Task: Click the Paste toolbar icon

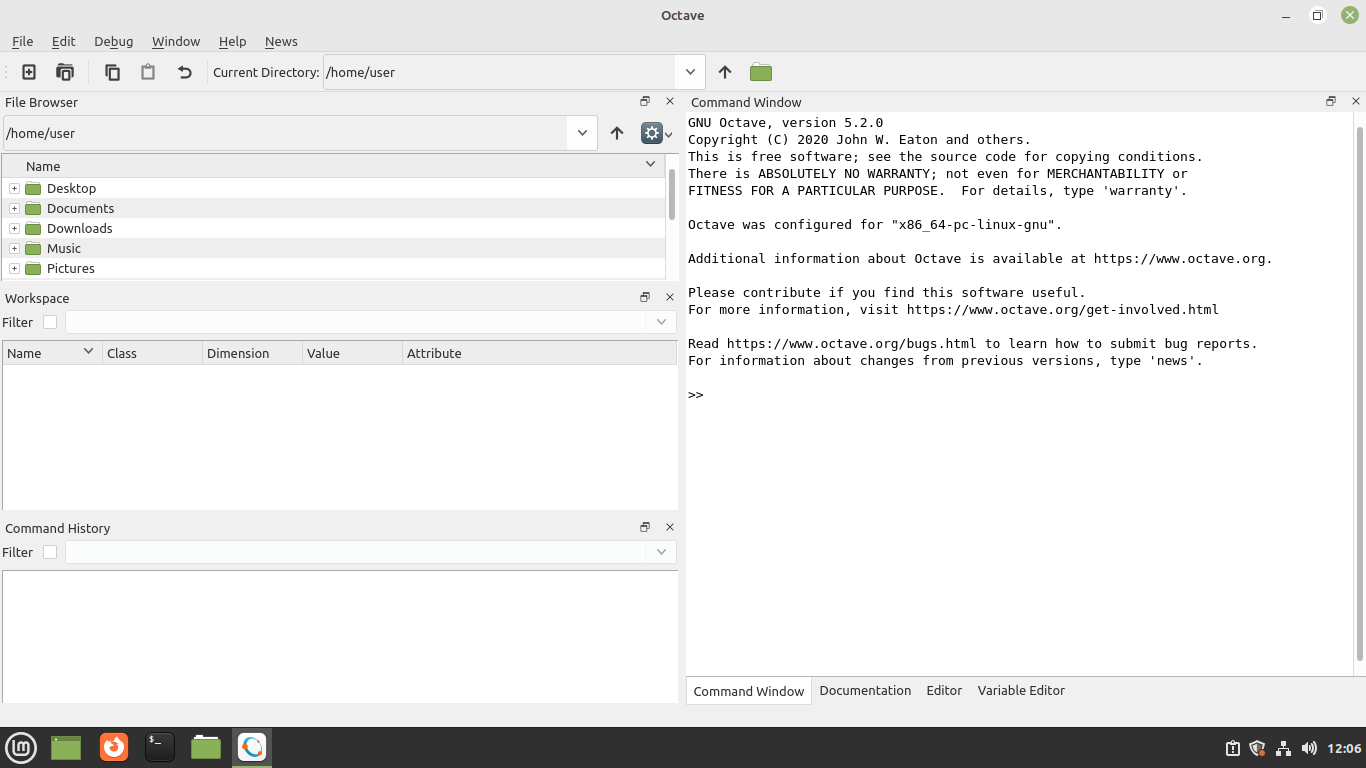Action: (x=148, y=72)
